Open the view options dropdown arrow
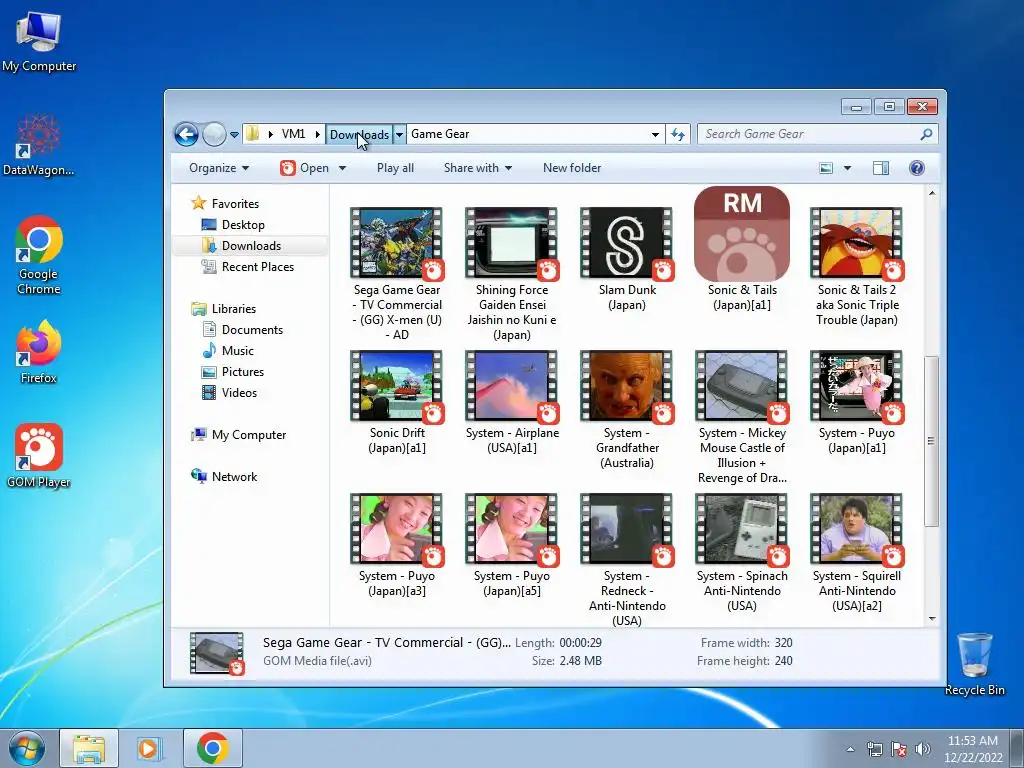 pyautogui.click(x=847, y=168)
